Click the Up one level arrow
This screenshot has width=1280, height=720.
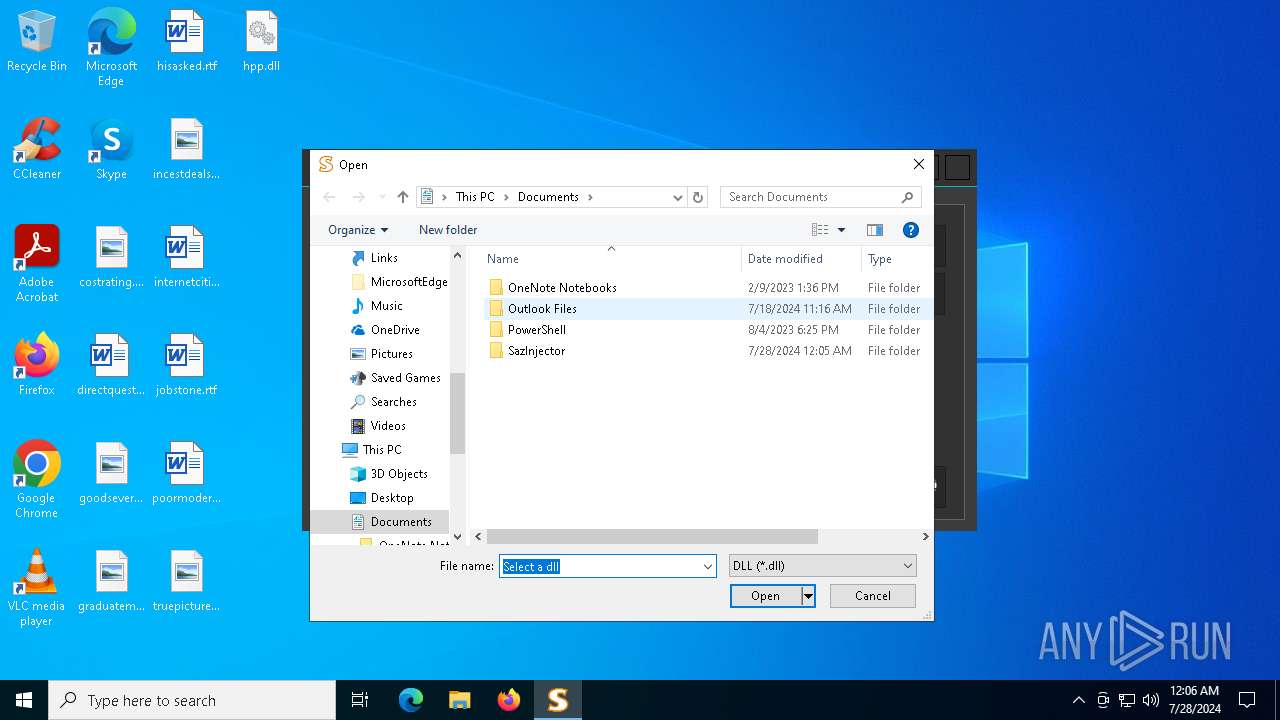click(x=402, y=197)
